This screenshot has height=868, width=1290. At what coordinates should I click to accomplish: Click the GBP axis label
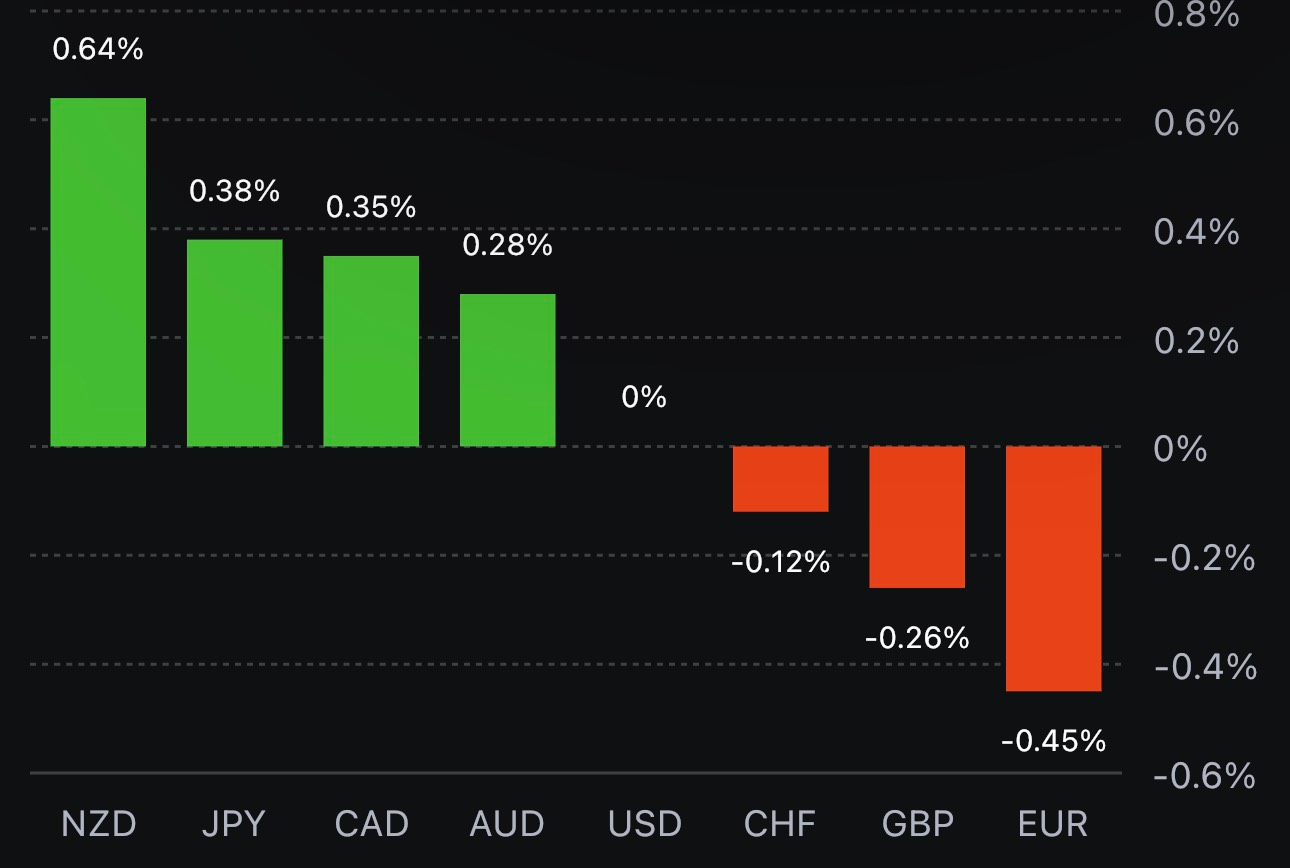(x=917, y=824)
